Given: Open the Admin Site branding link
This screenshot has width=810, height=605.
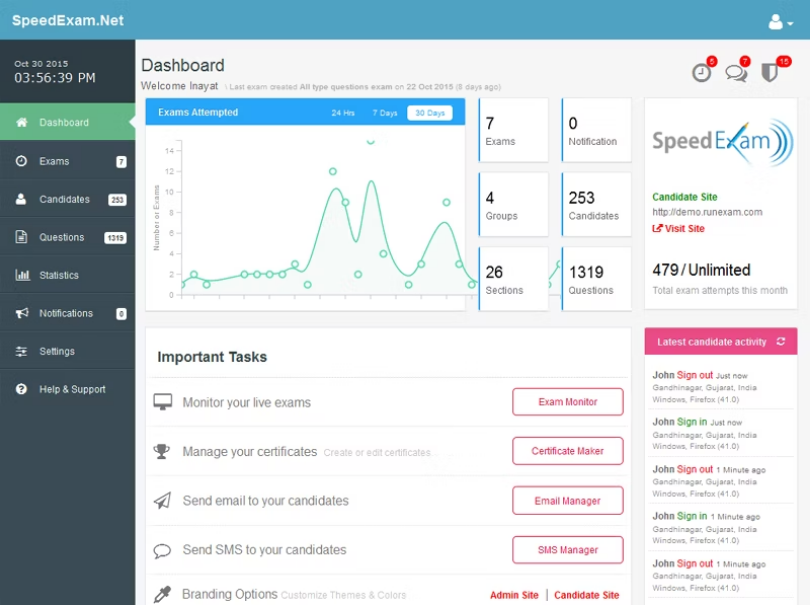Looking at the screenshot, I should click(514, 595).
